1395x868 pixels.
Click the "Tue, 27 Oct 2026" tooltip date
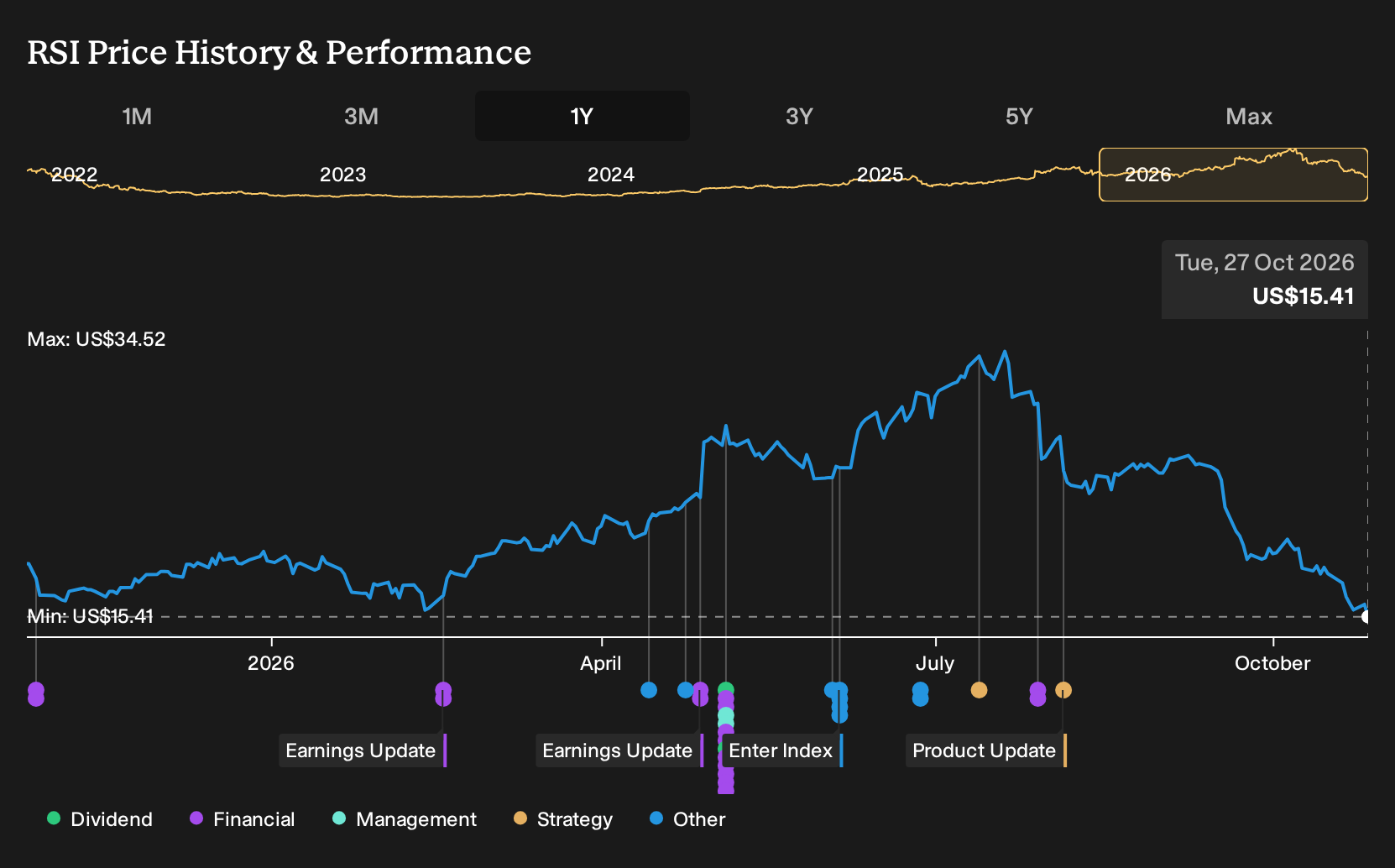[1265, 263]
